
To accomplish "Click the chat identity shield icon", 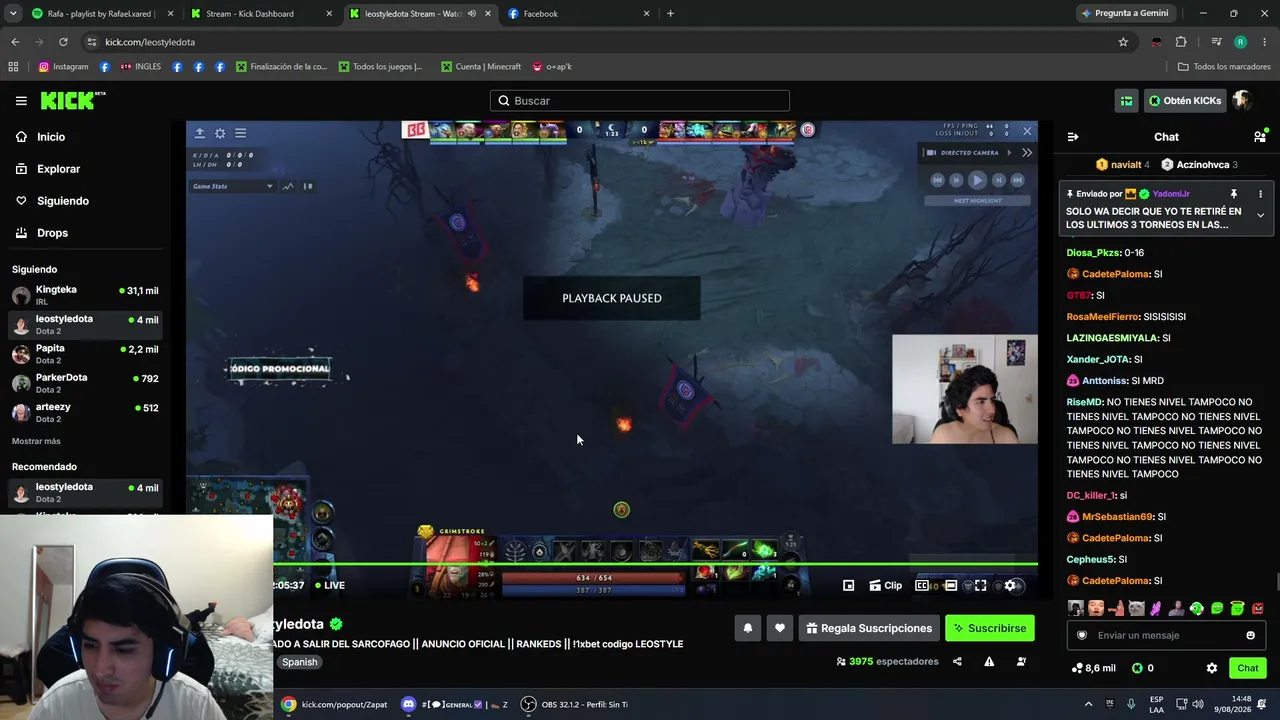I will tap(1082, 636).
